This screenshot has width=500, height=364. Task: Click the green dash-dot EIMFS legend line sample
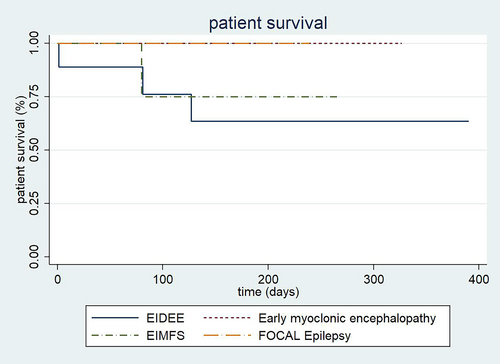[x=115, y=335]
